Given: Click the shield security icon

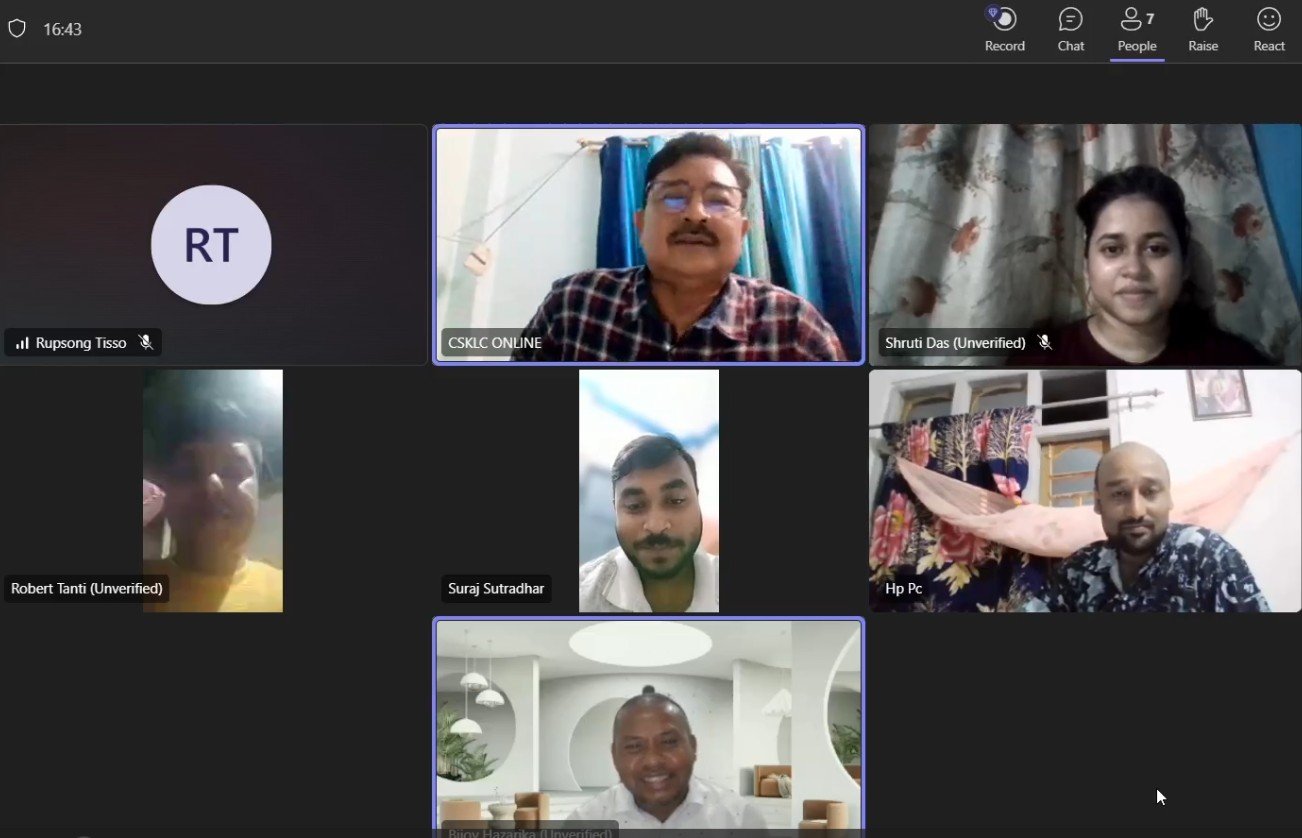Looking at the screenshot, I should [17, 29].
